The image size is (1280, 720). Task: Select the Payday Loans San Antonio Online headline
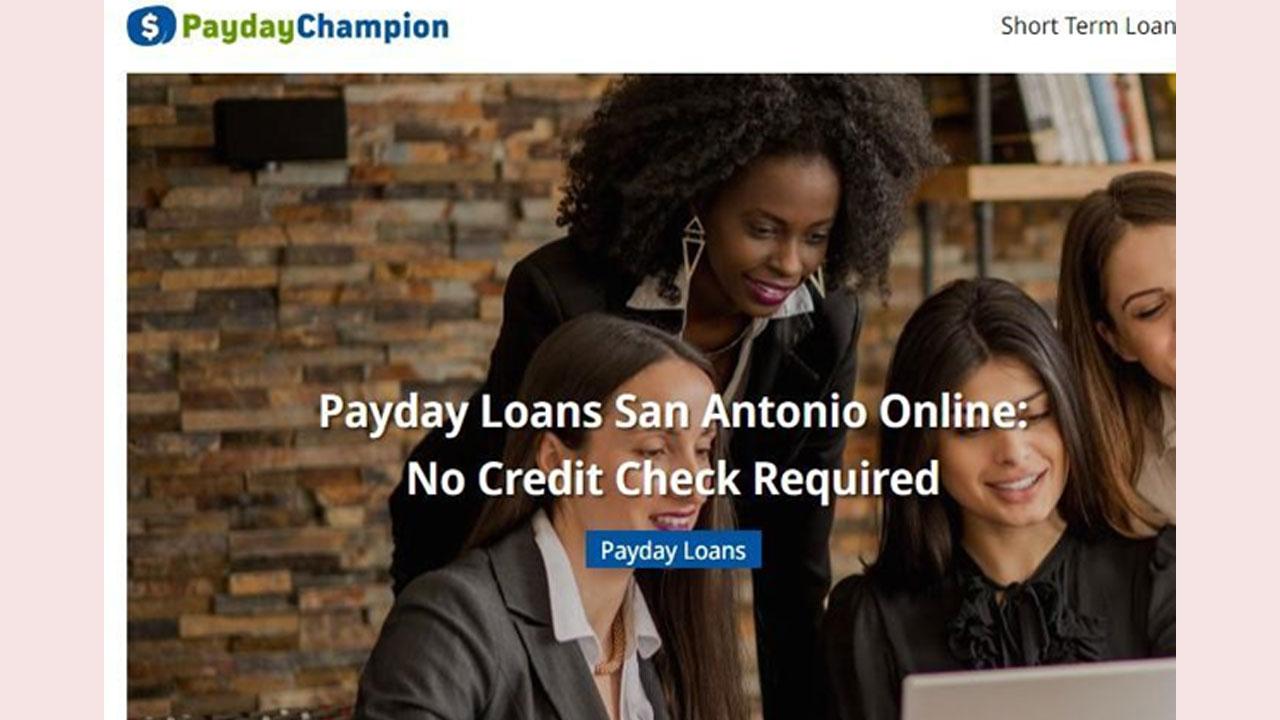click(x=673, y=412)
